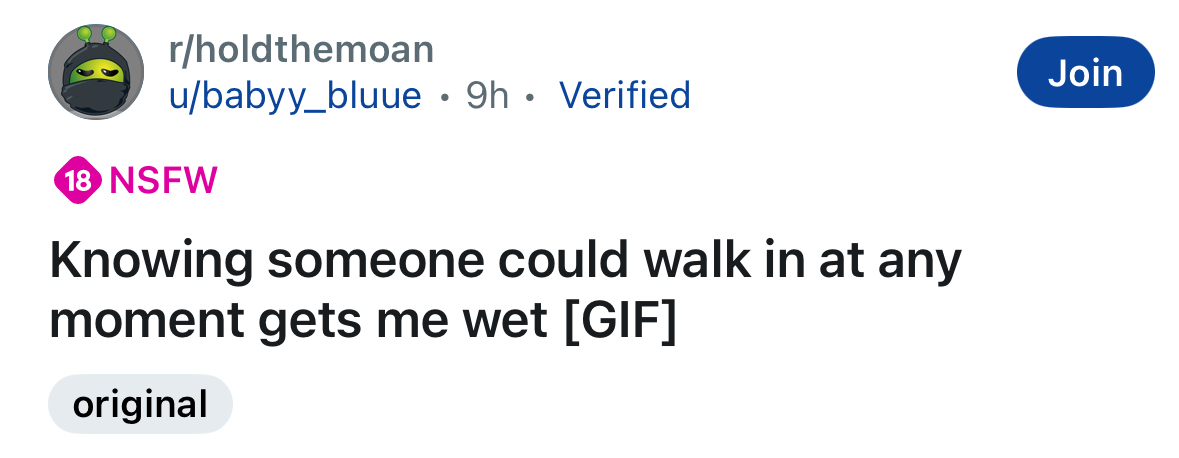The width and height of the screenshot is (1179, 458).
Task: Click the holdthemoan subreddit name text
Action: pos(302,48)
